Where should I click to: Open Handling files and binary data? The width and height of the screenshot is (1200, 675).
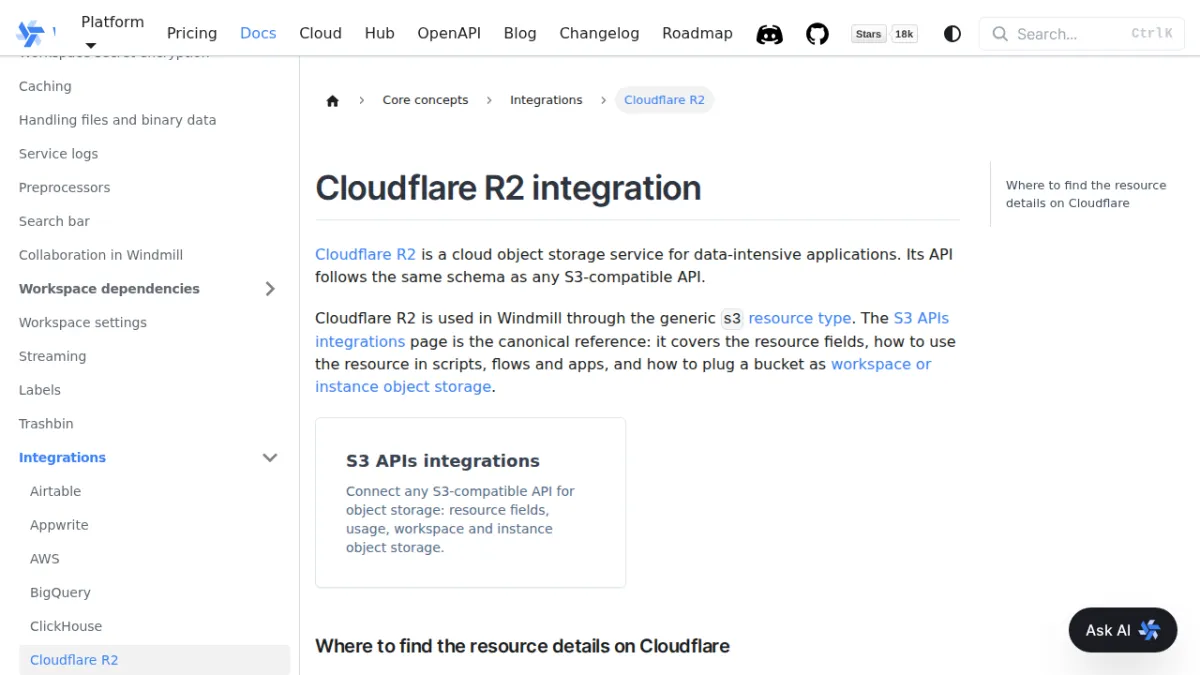(117, 120)
